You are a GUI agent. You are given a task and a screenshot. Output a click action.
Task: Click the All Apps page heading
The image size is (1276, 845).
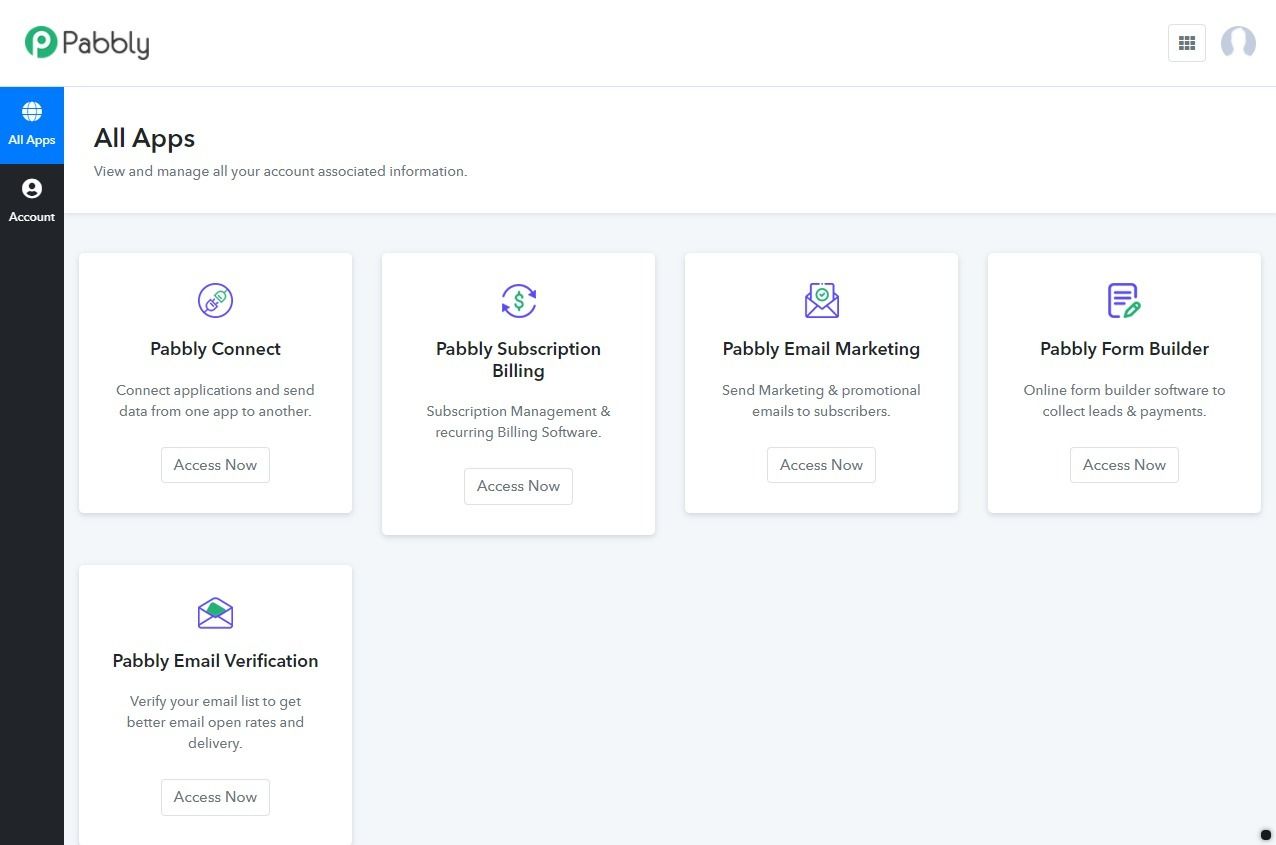(144, 138)
